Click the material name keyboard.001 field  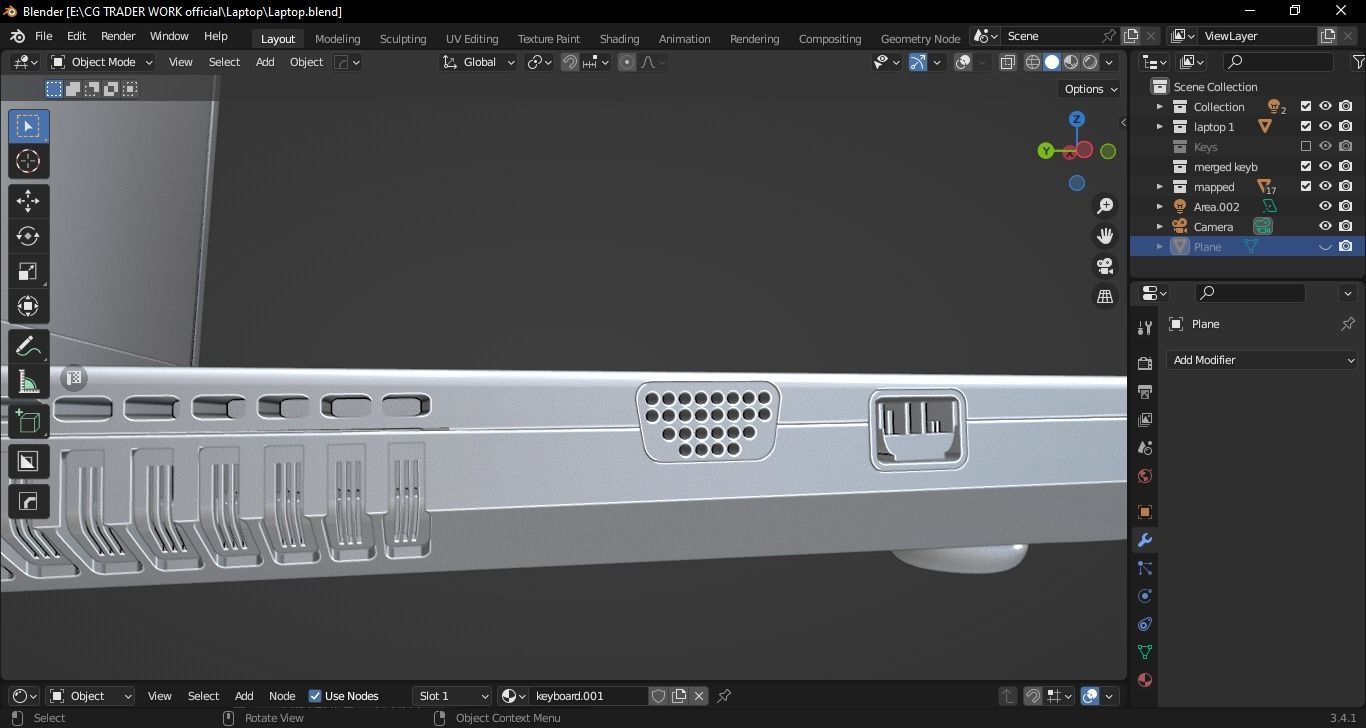point(588,696)
